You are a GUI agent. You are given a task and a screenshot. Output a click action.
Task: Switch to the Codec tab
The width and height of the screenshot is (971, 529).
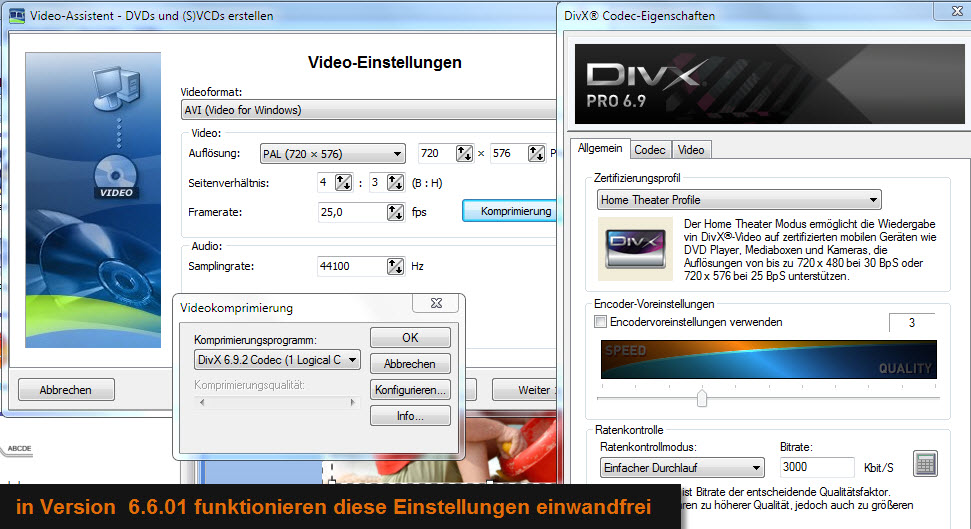(x=650, y=150)
